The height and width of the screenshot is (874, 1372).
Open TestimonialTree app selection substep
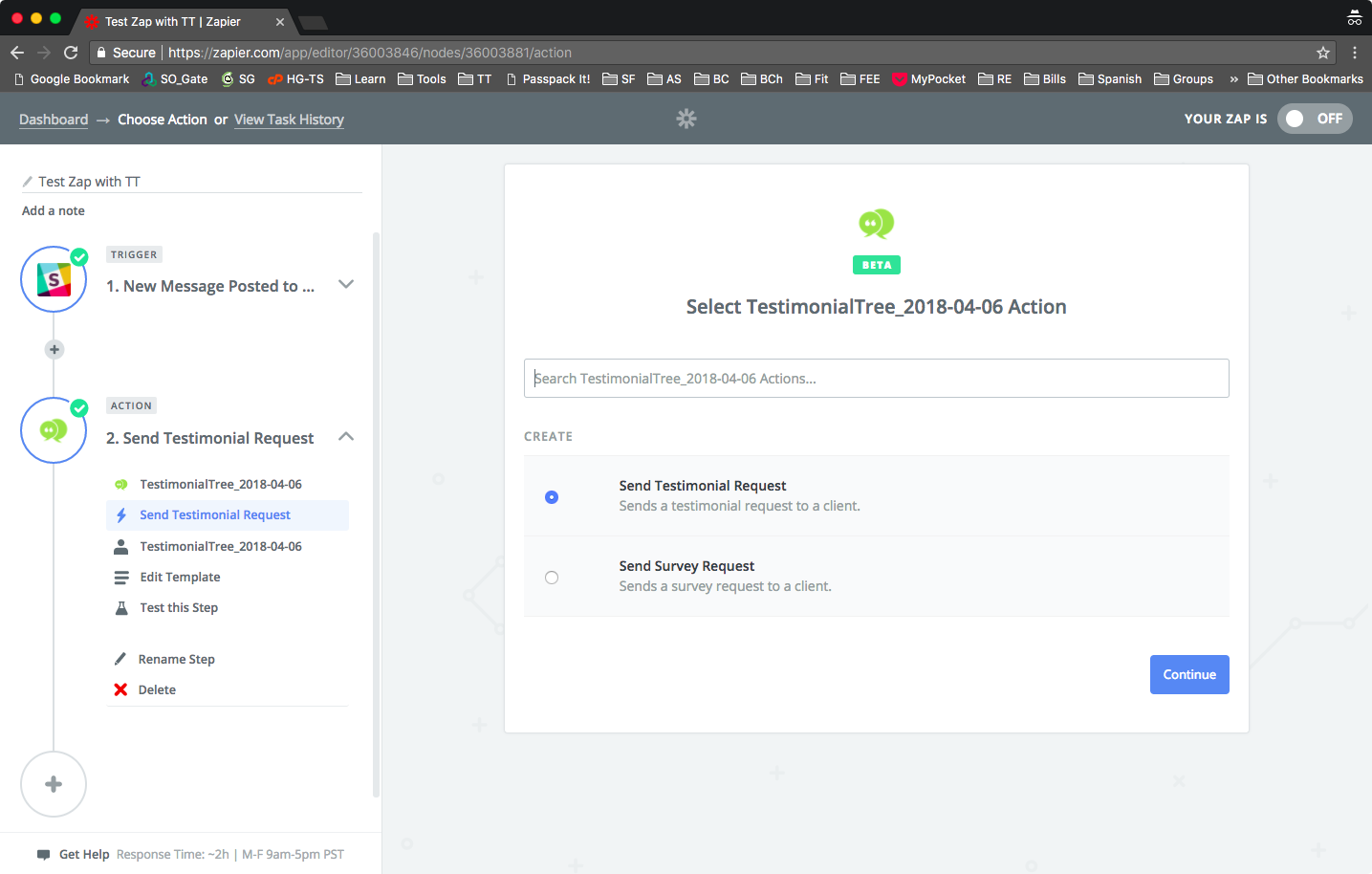click(x=228, y=485)
